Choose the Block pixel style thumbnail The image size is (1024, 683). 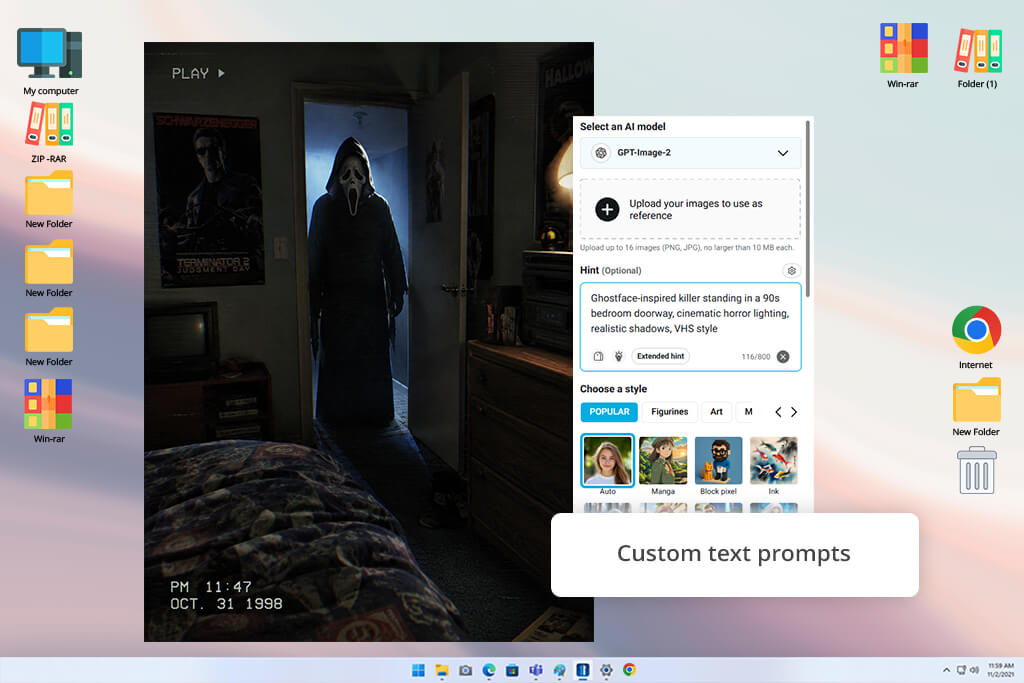[x=718, y=461]
